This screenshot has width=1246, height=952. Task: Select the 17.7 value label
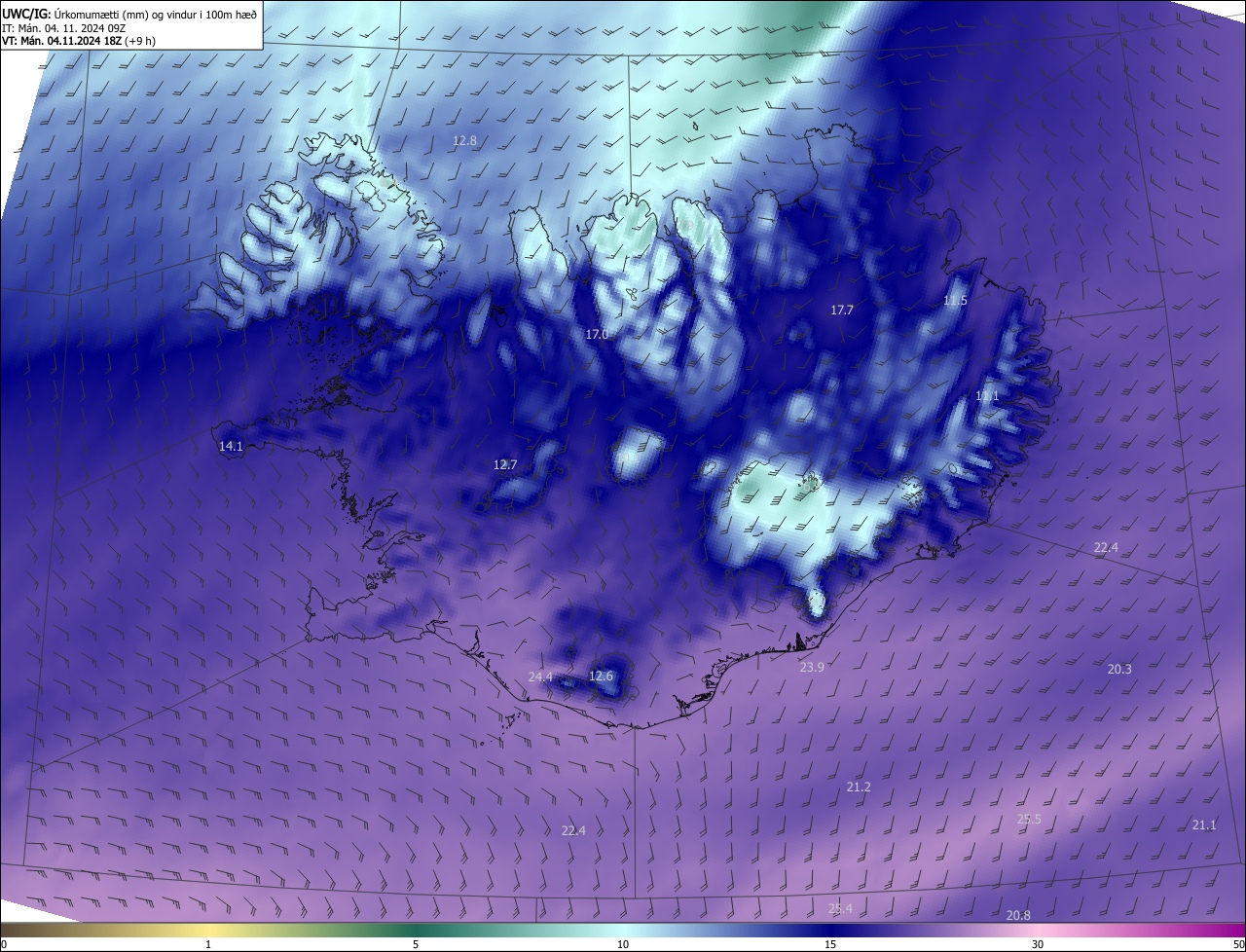click(x=842, y=310)
